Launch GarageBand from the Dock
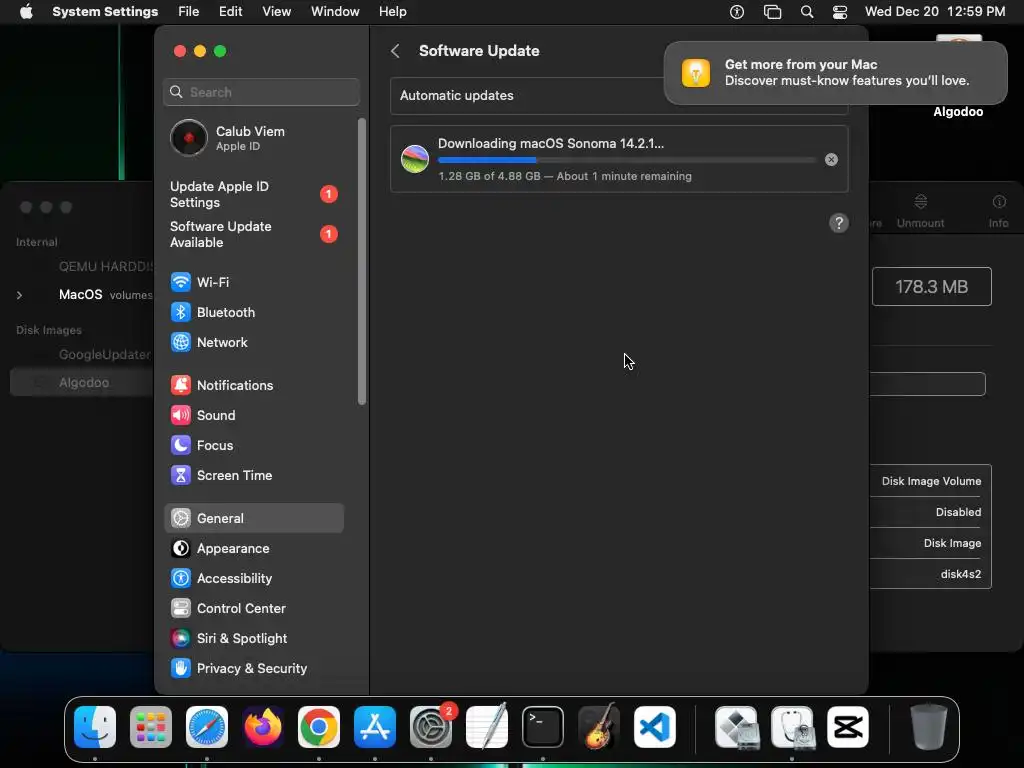Screen dimensions: 1024x768 point(599,727)
